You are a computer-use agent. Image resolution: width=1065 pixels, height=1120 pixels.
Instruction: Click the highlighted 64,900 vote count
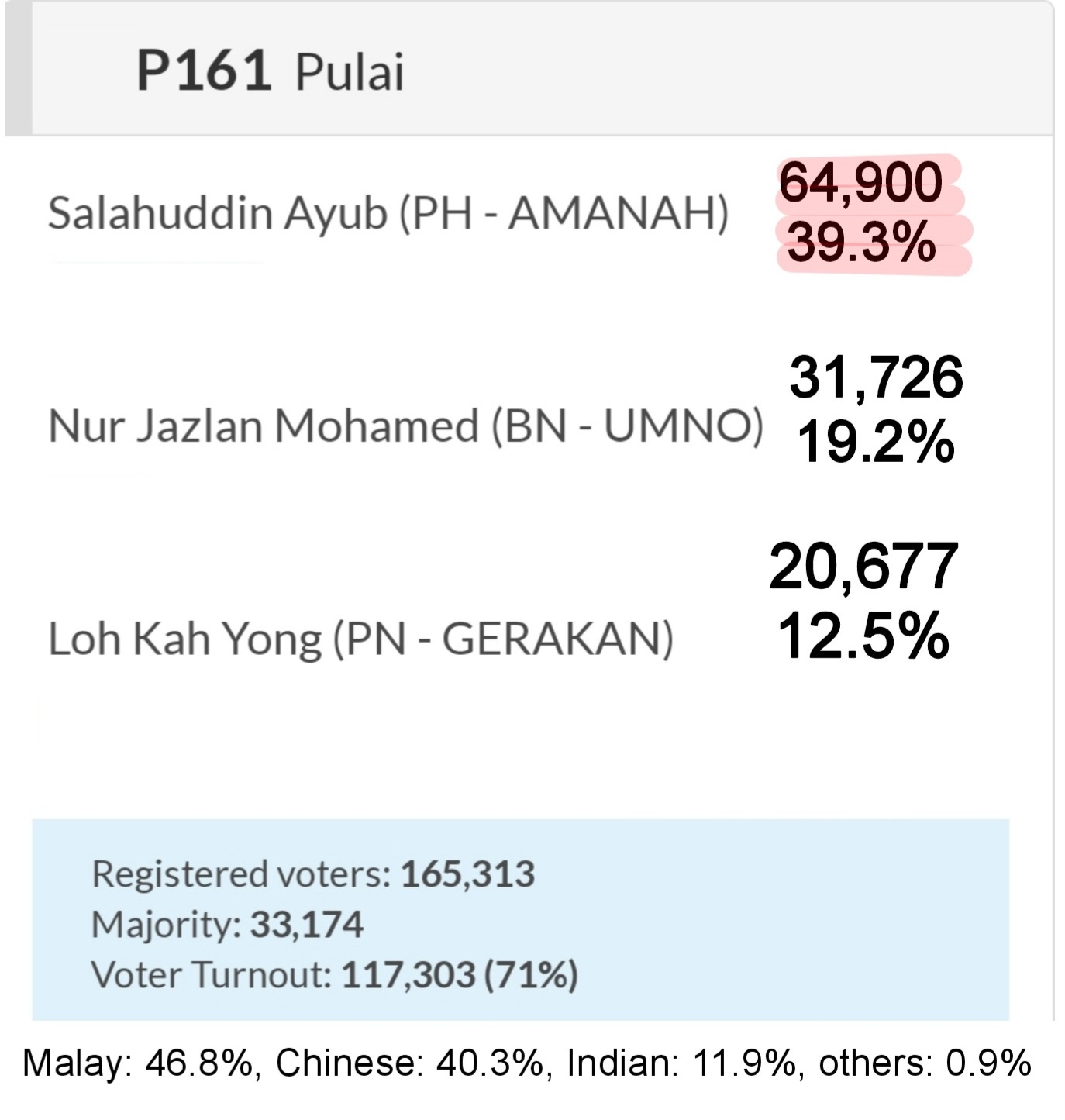click(860, 183)
